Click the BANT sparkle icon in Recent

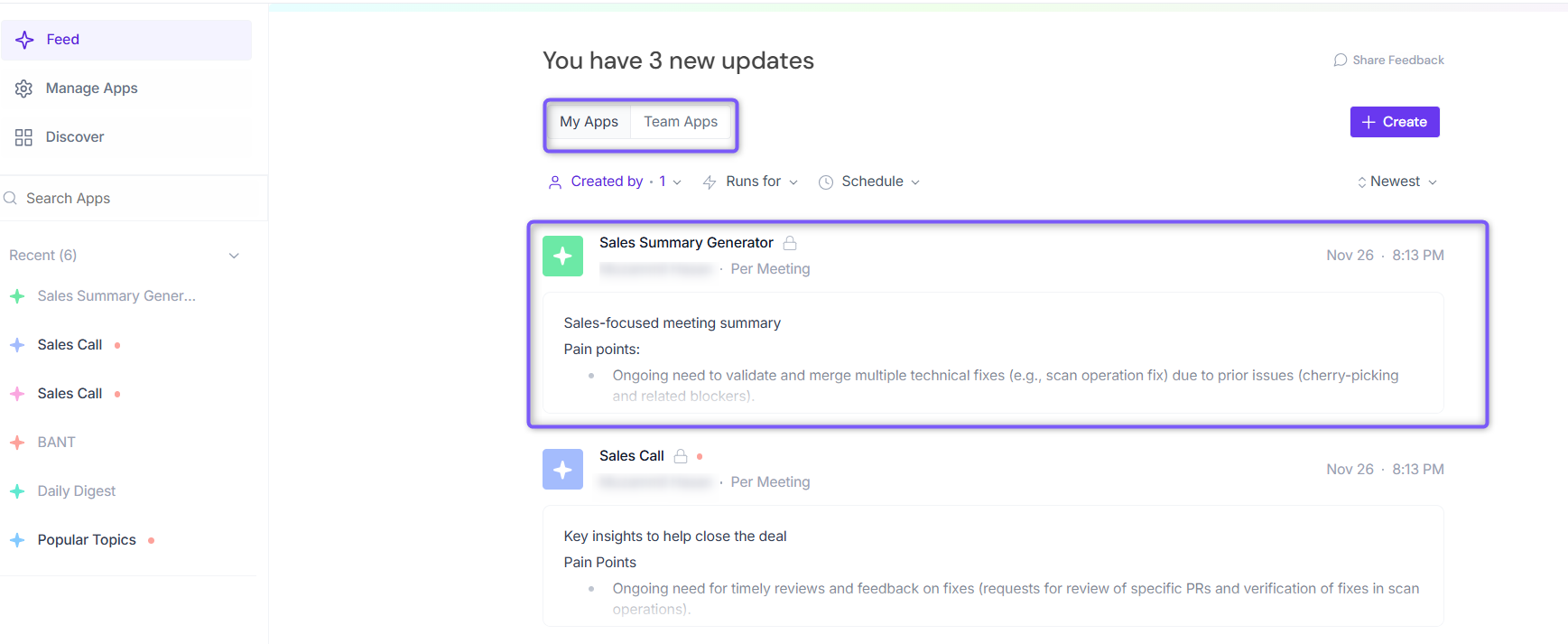[17, 443]
